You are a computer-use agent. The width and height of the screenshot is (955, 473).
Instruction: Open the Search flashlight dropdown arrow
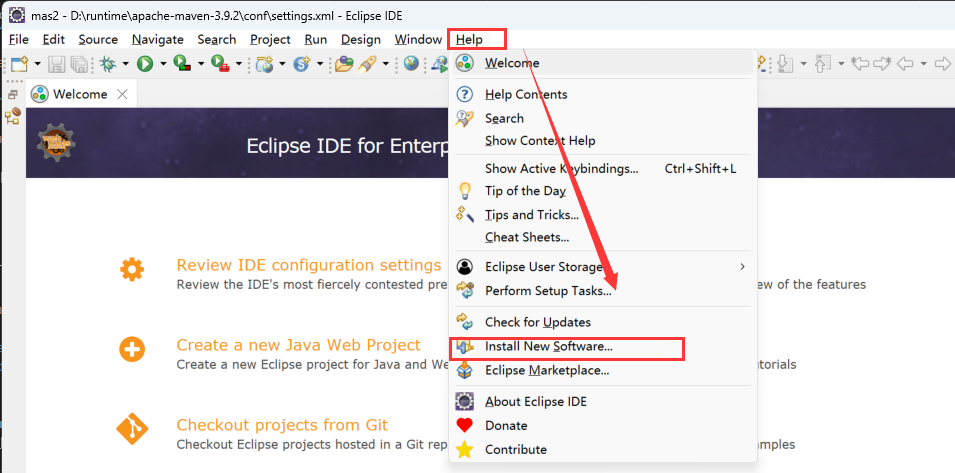(x=386, y=63)
